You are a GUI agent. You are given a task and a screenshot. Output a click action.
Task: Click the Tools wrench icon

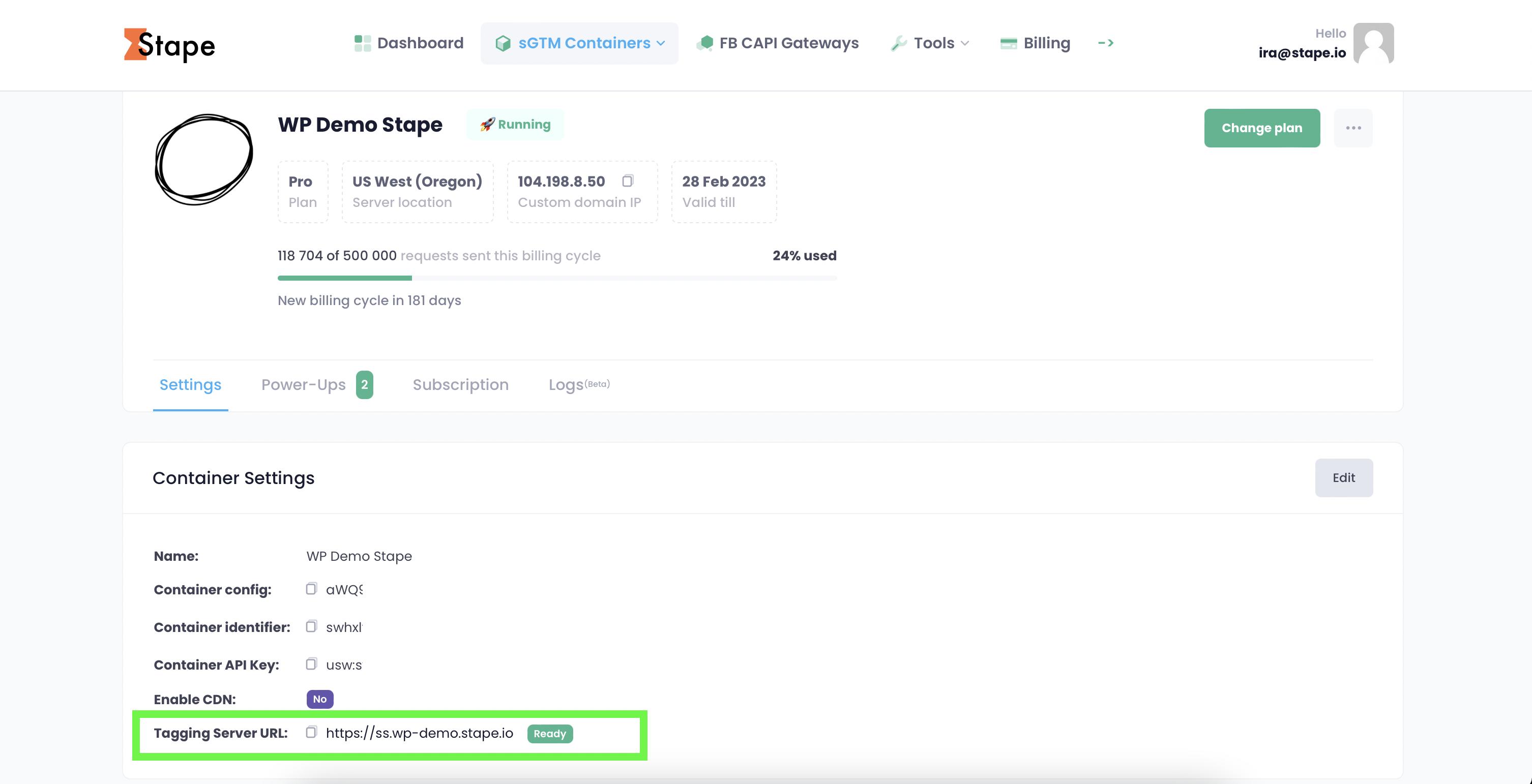pos(899,43)
